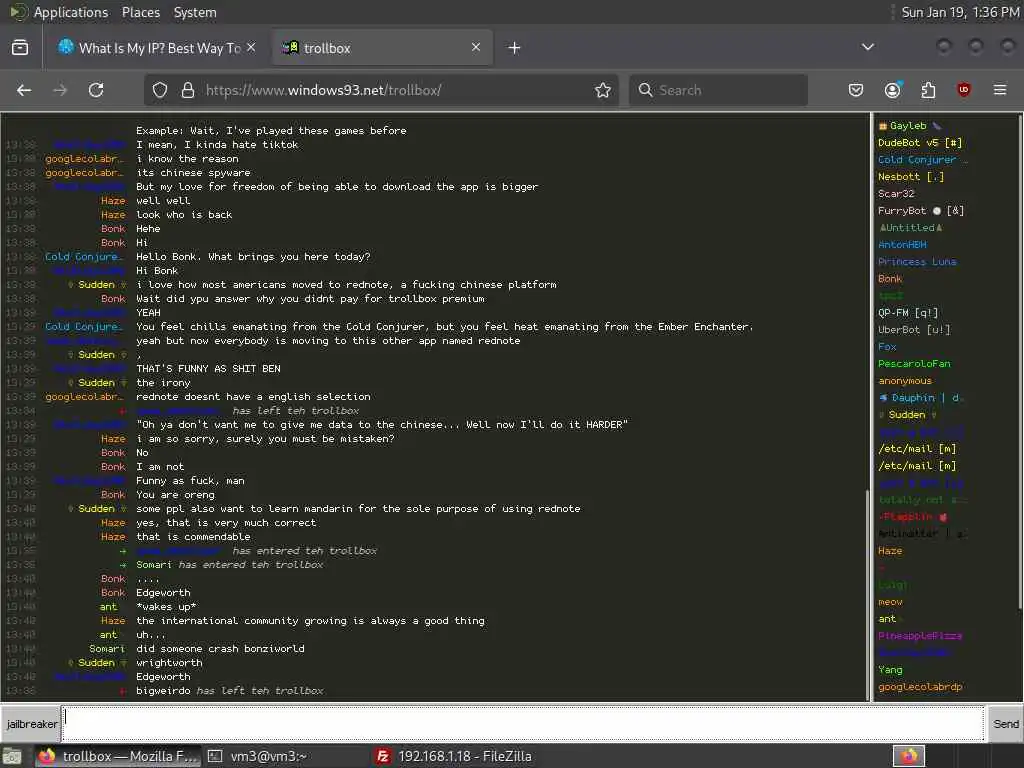This screenshot has width=1024, height=768.
Task: Select Scar32 in user list
Action: [x=896, y=193]
